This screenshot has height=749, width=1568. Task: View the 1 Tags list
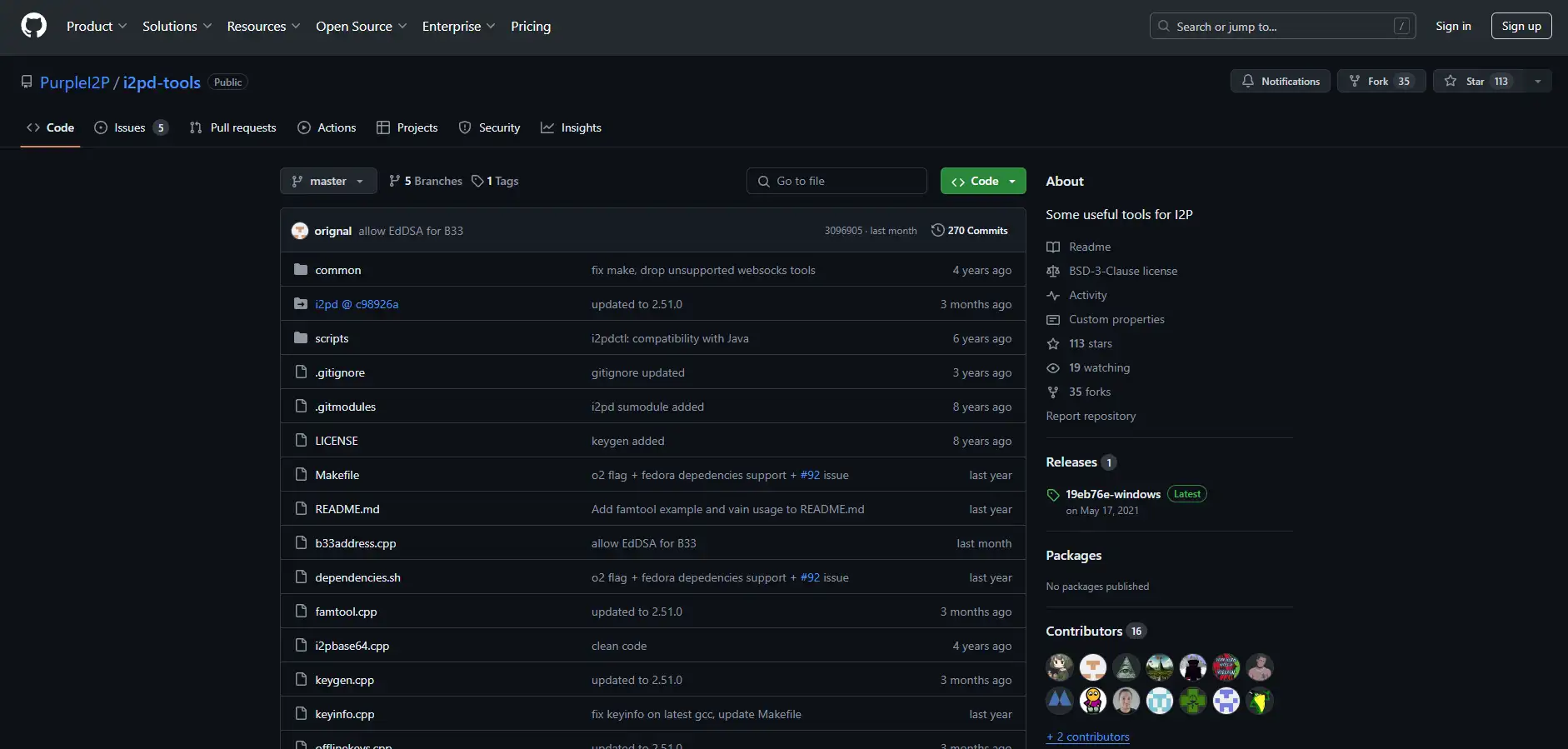(x=495, y=181)
